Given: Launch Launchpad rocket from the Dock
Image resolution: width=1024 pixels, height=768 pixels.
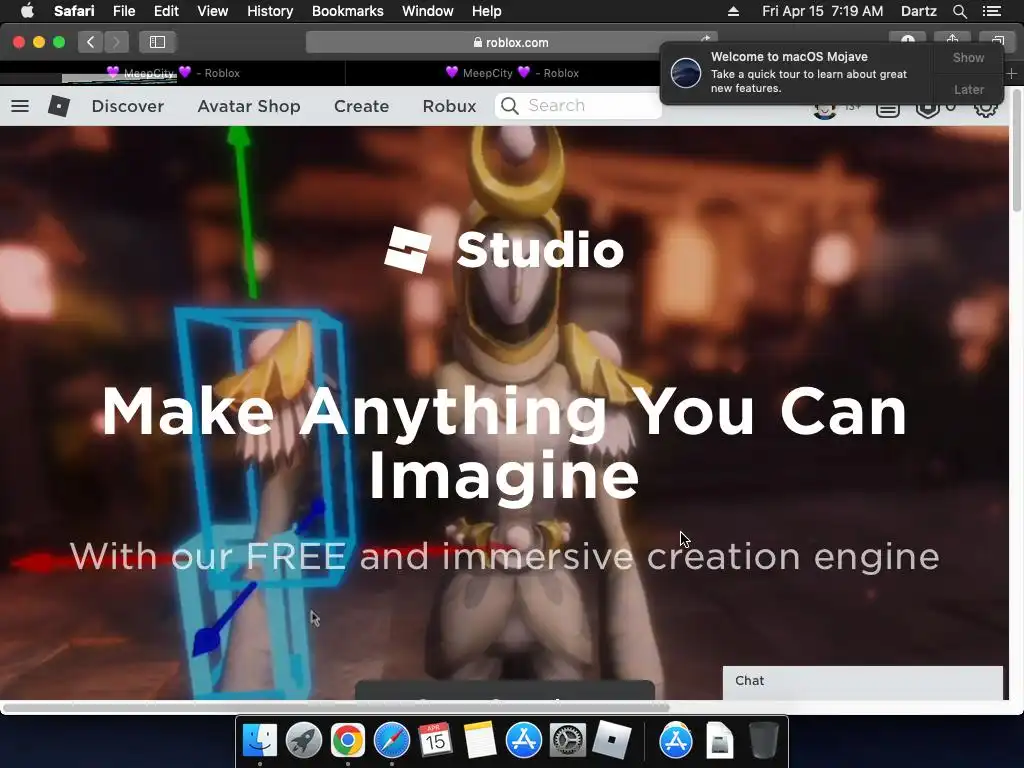Looking at the screenshot, I should tap(304, 741).
